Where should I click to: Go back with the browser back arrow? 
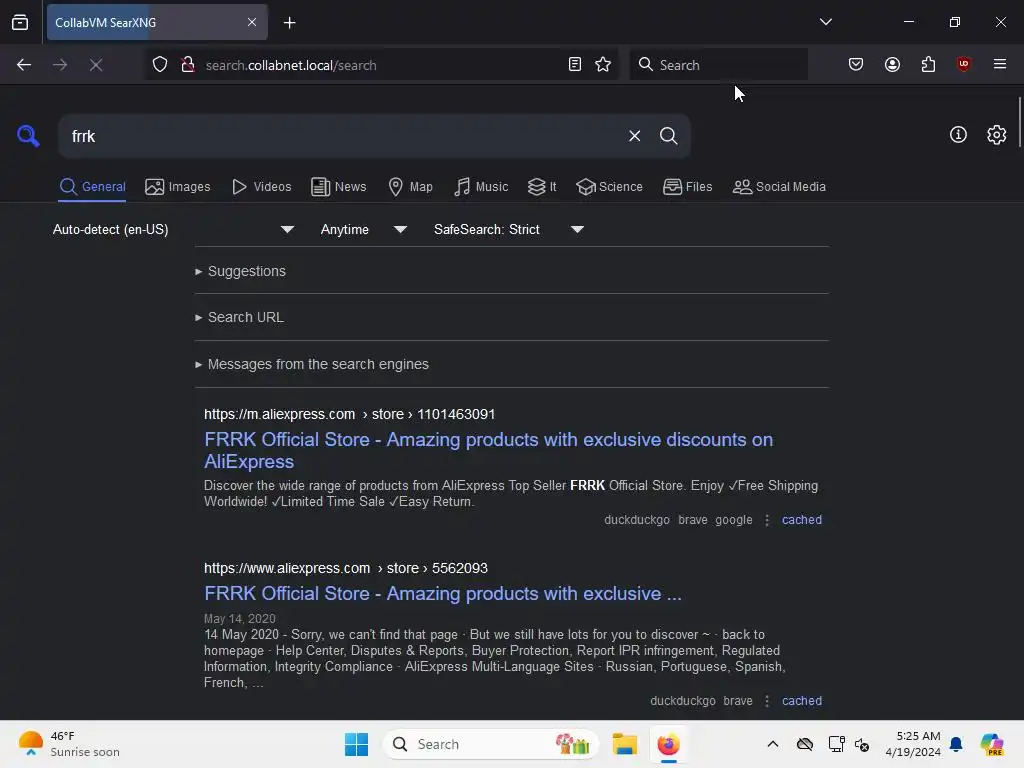24,65
